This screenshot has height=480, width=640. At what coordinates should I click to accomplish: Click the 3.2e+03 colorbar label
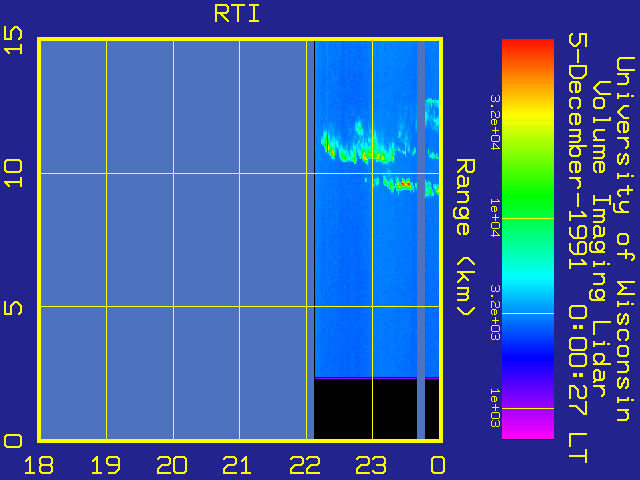pyautogui.click(x=495, y=313)
